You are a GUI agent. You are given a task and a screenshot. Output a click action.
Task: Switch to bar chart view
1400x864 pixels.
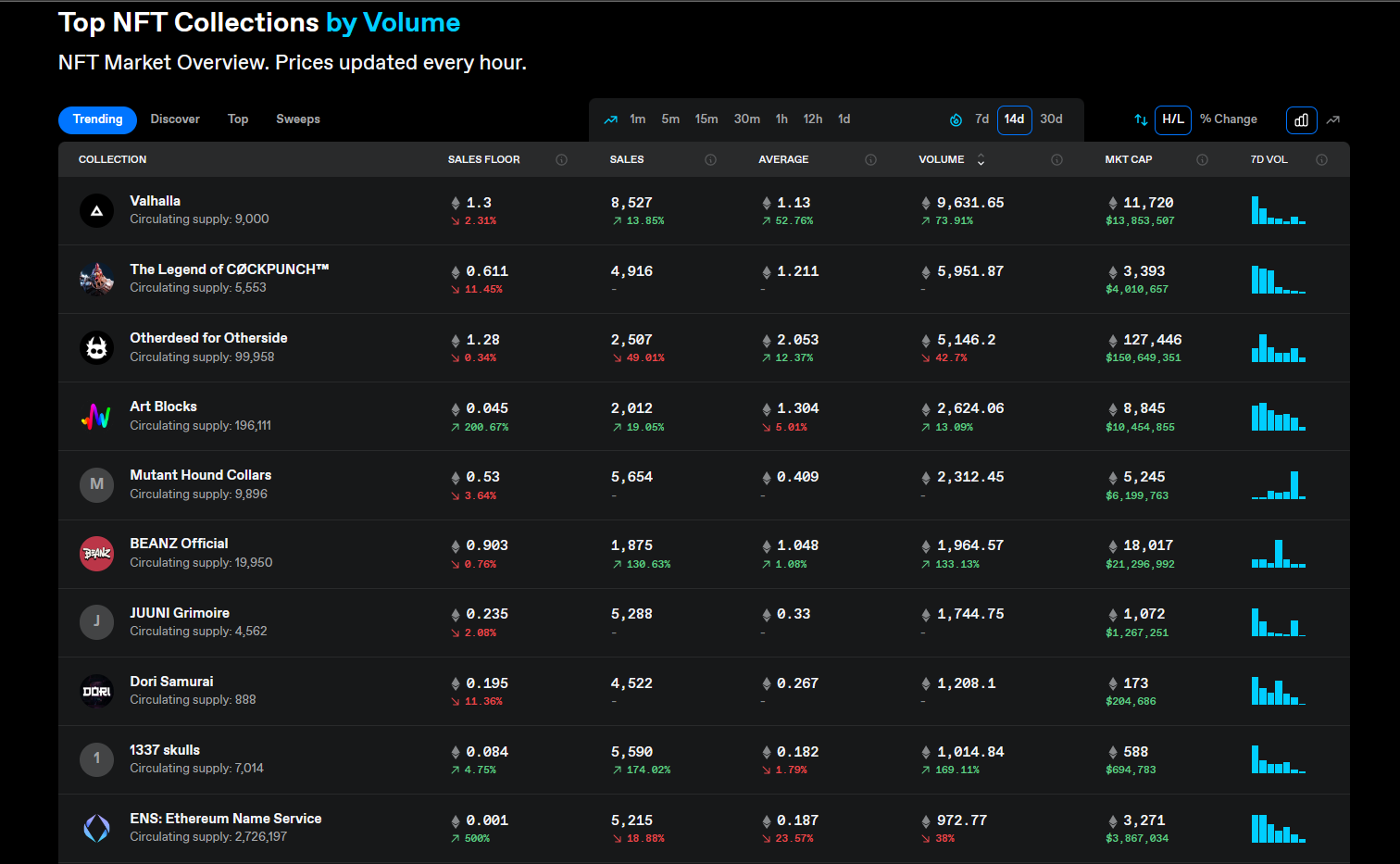1301,119
